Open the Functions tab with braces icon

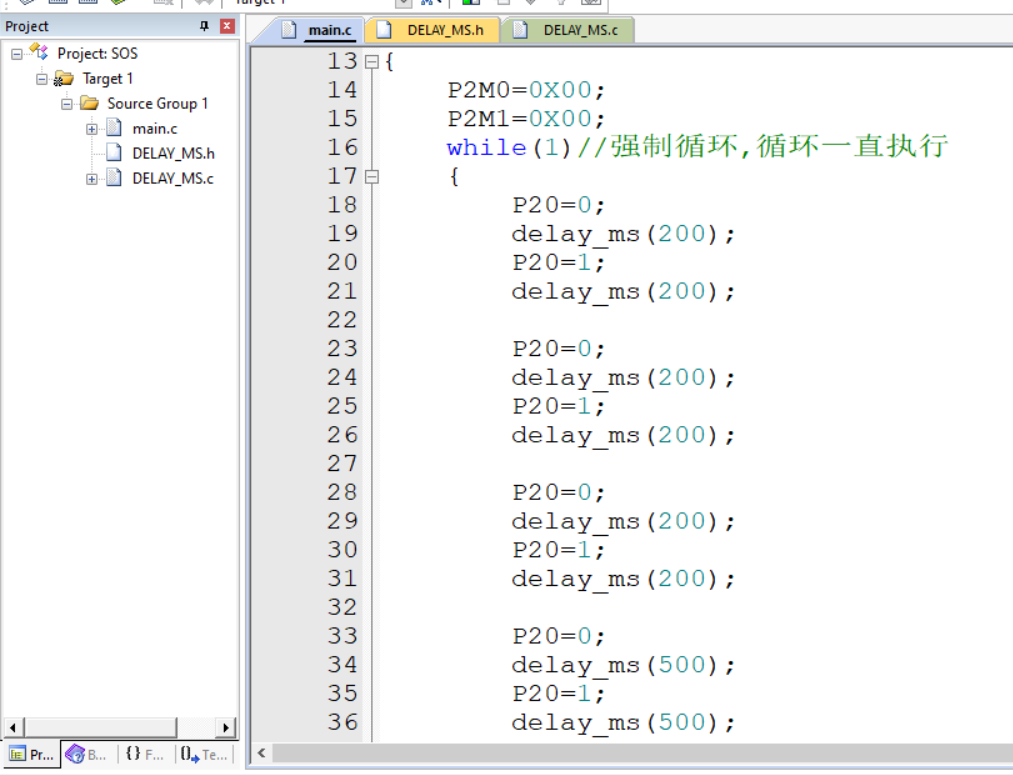coord(145,754)
